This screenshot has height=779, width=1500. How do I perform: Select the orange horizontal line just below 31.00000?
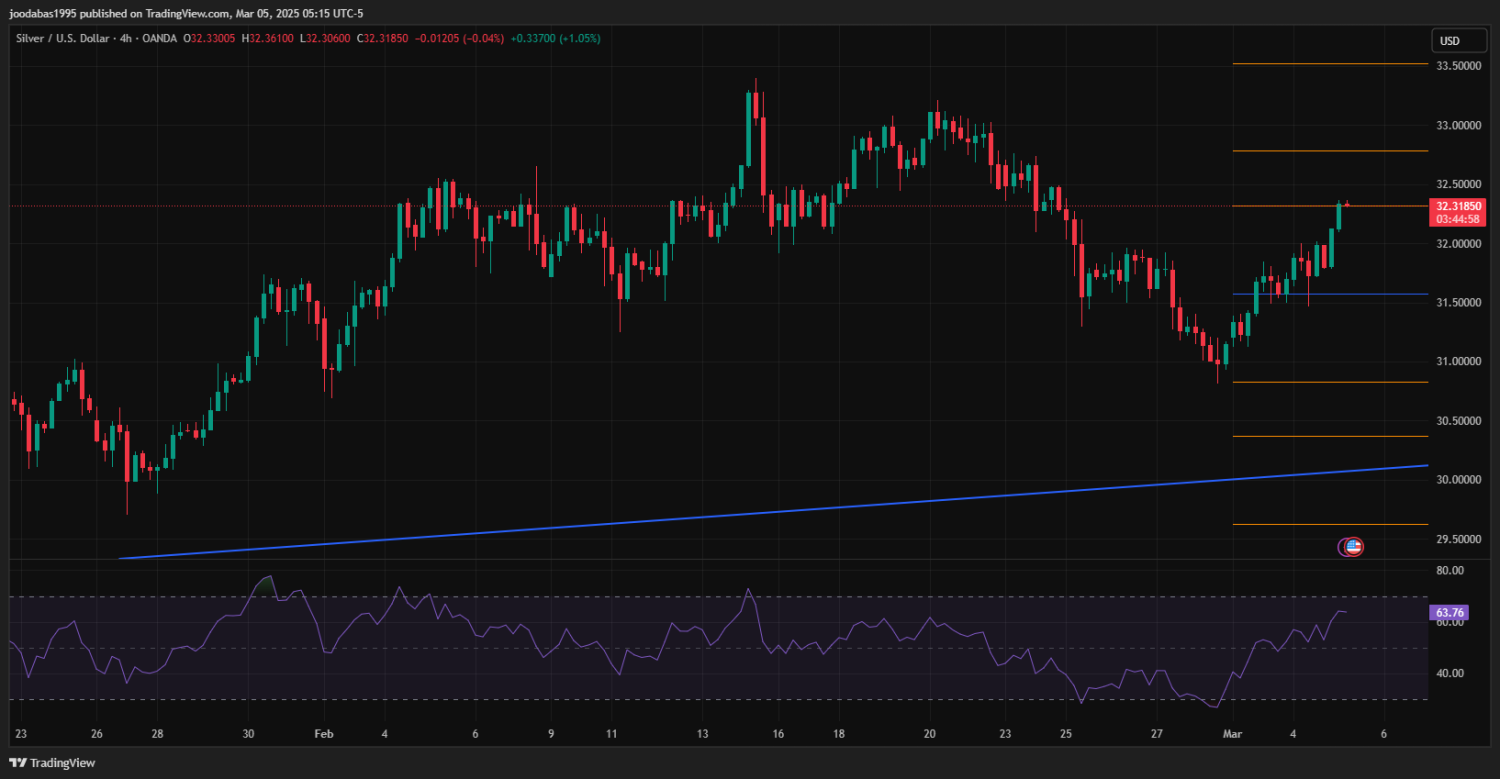pos(1330,382)
